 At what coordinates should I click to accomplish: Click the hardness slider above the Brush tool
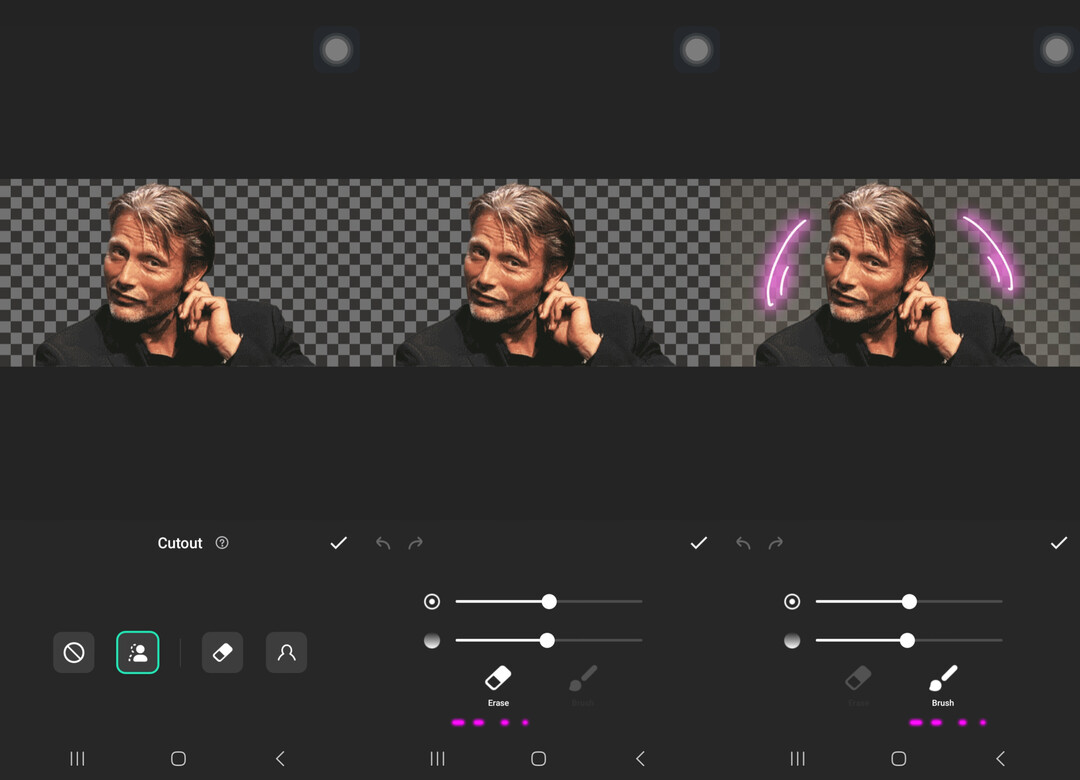coord(907,641)
